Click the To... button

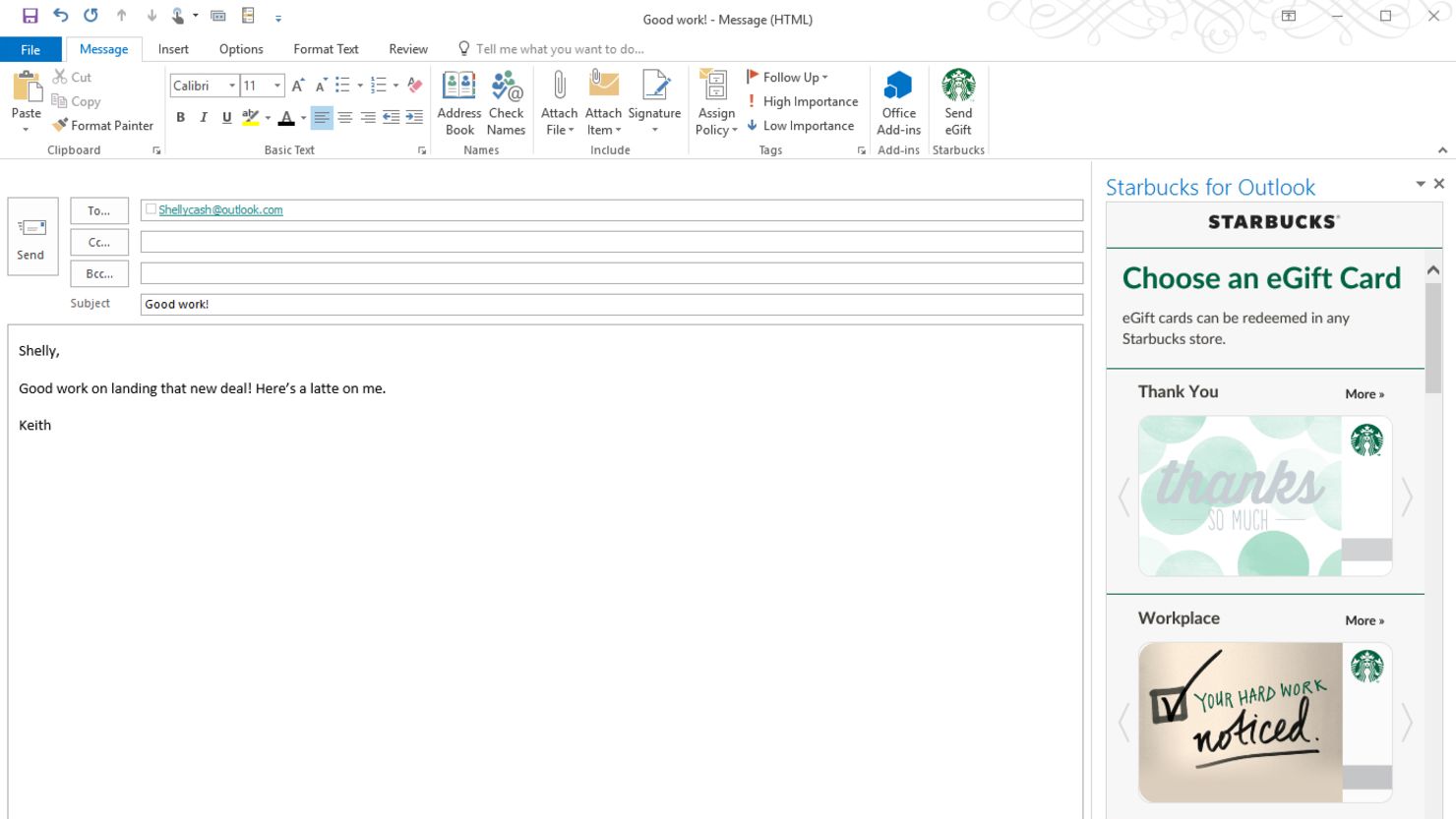99,210
